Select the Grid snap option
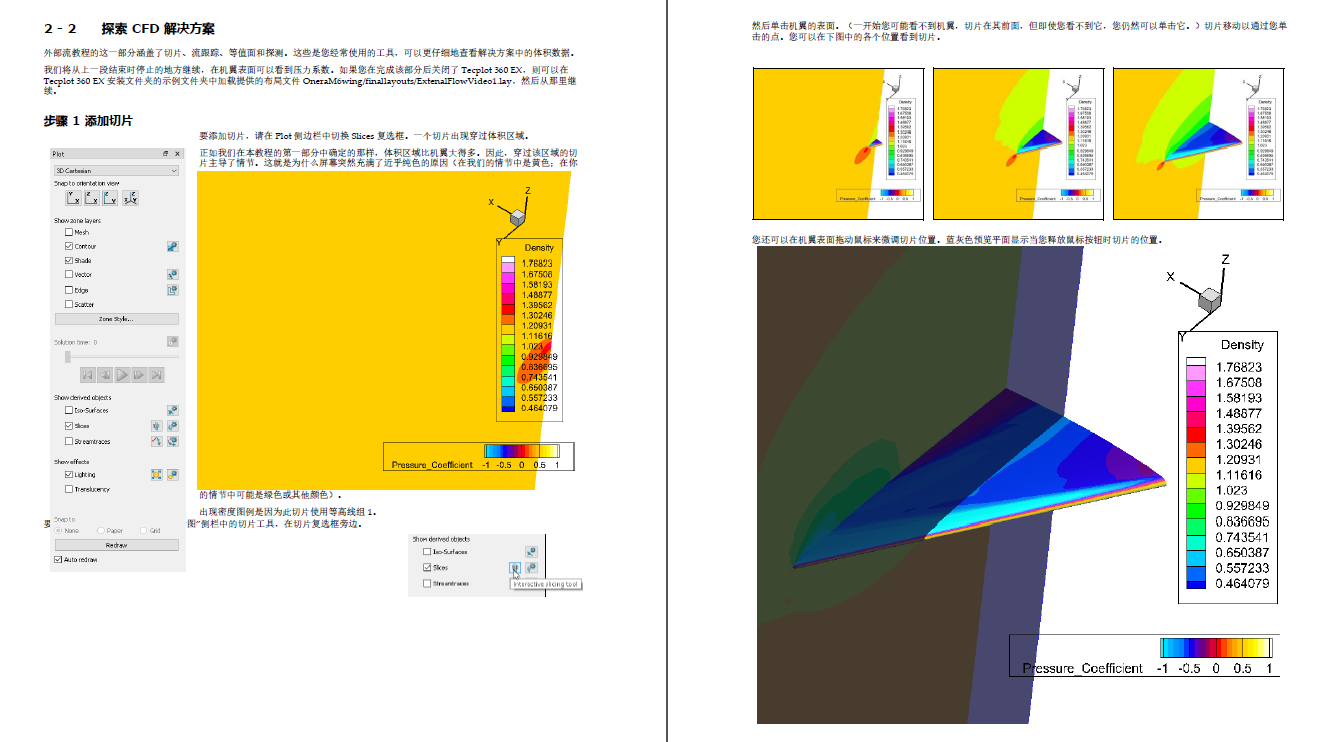 (x=142, y=531)
